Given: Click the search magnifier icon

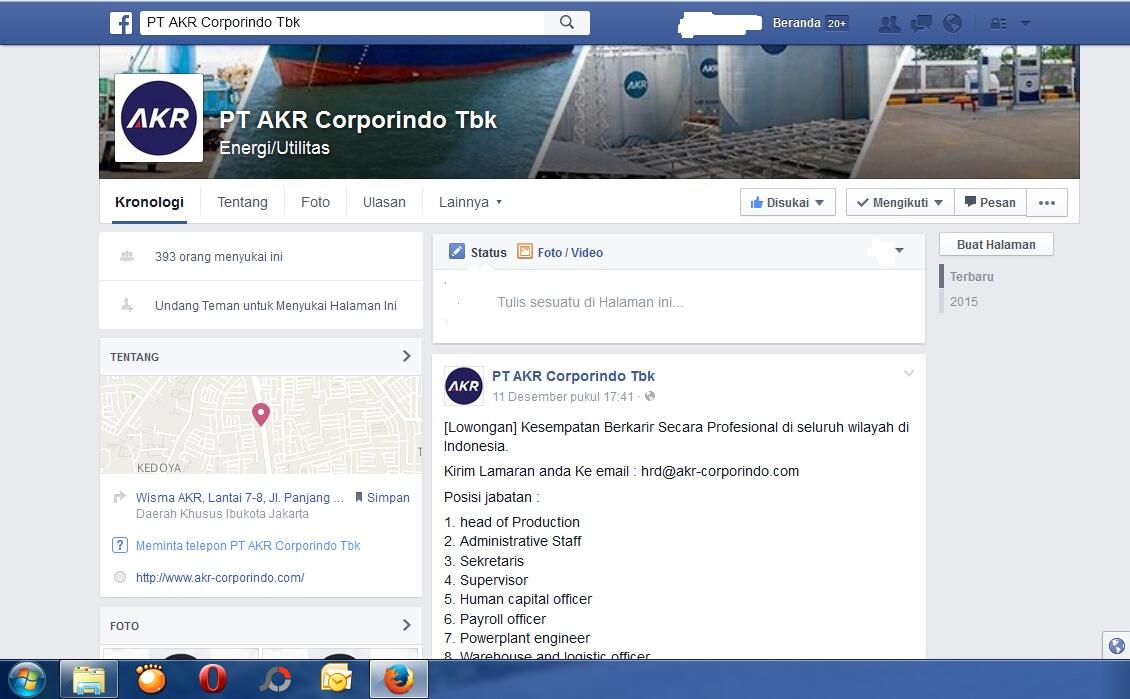Looking at the screenshot, I should (x=567, y=22).
